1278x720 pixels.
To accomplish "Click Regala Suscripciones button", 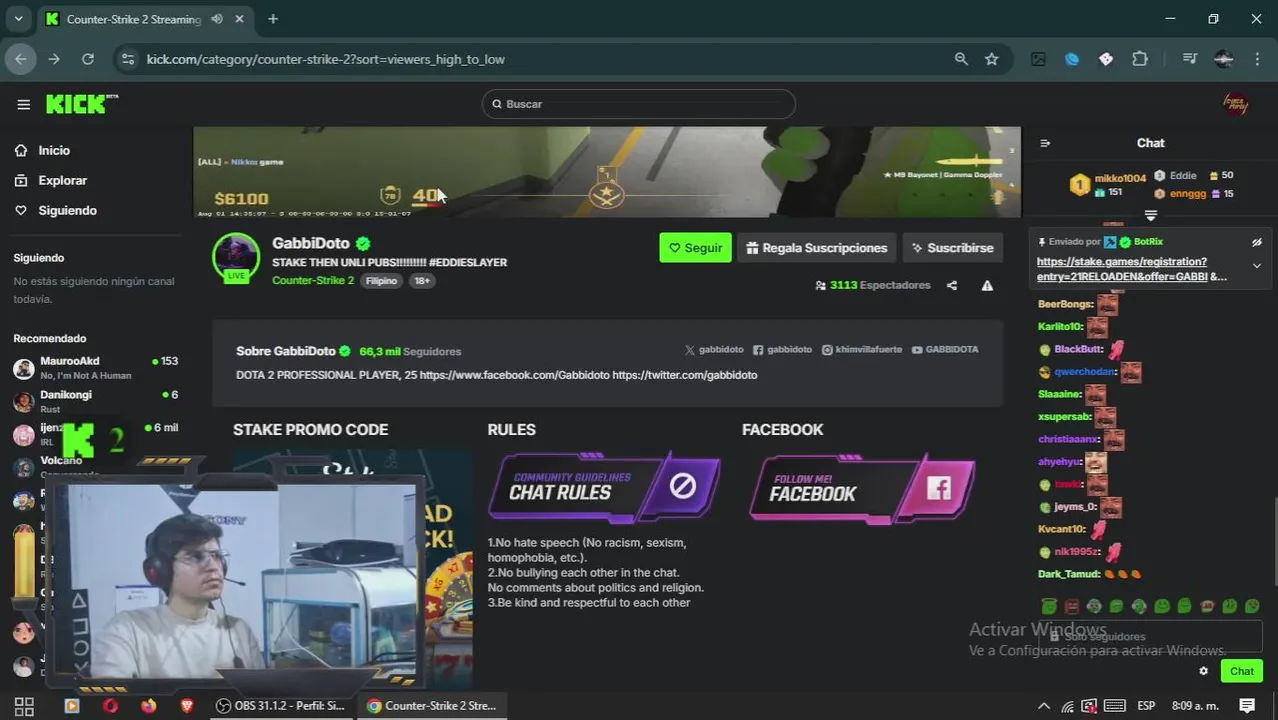I will click(x=815, y=248).
